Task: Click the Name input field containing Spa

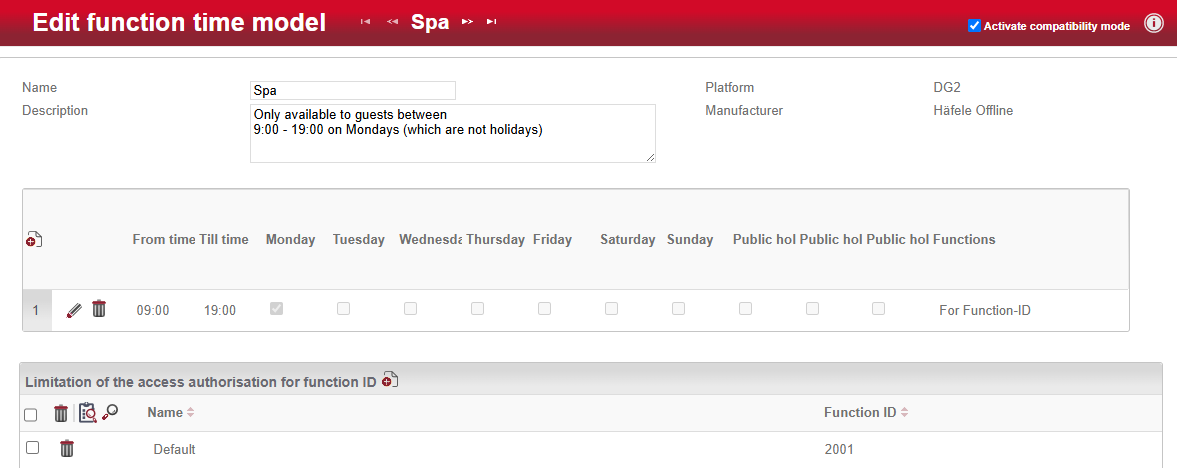Action: tap(352, 91)
